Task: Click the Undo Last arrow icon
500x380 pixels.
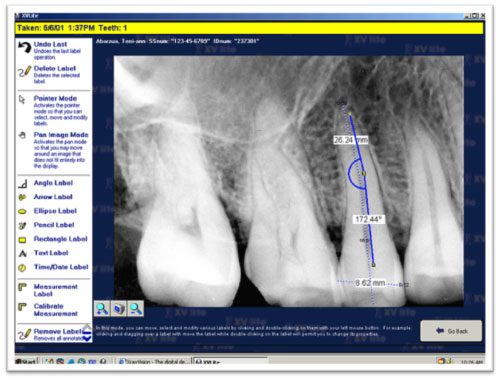Action: [x=24, y=47]
